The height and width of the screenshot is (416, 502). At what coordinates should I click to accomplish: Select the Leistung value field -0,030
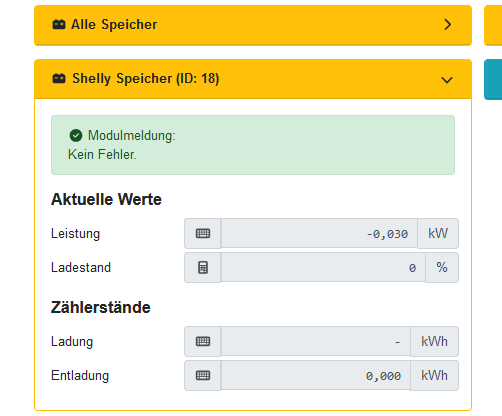coord(319,233)
